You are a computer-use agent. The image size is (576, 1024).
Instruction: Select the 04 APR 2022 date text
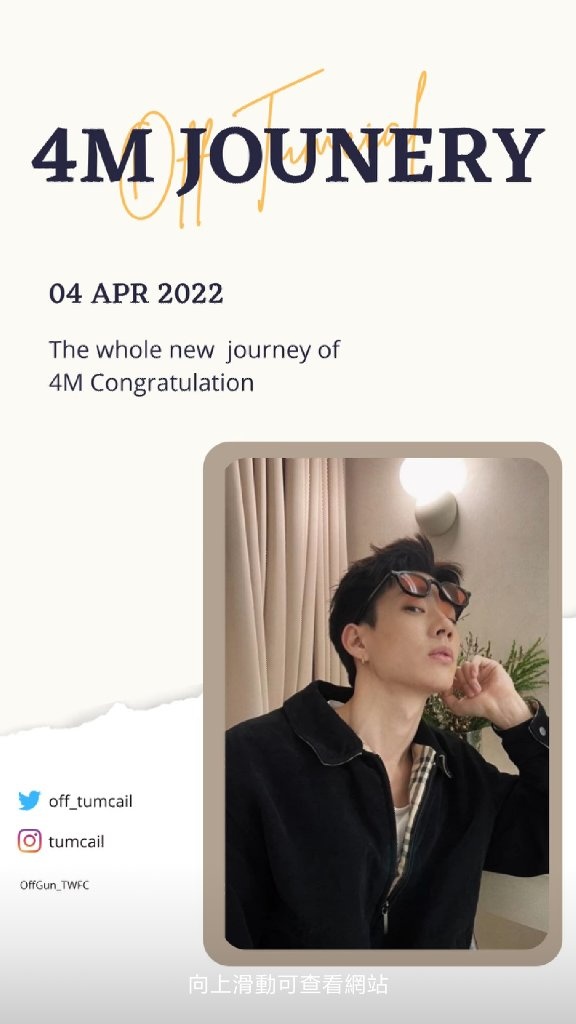click(x=136, y=294)
